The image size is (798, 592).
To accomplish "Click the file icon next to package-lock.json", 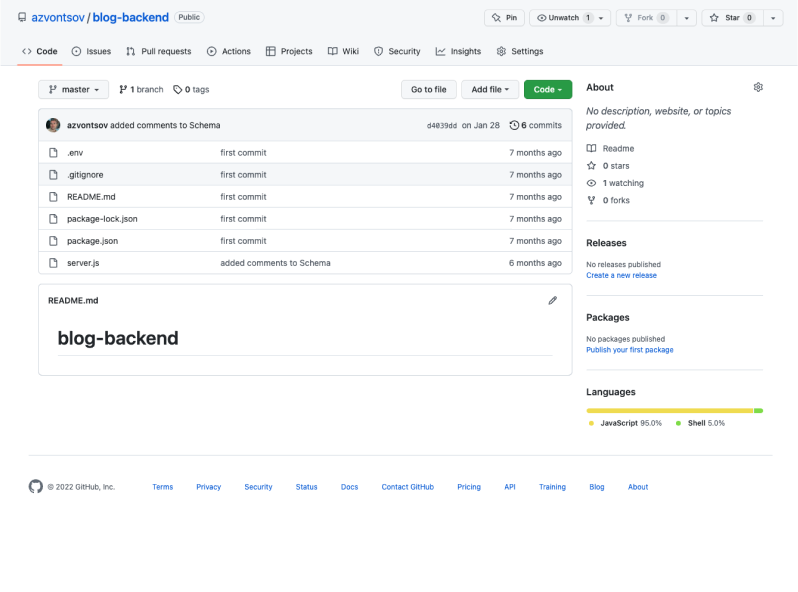I will point(53,219).
